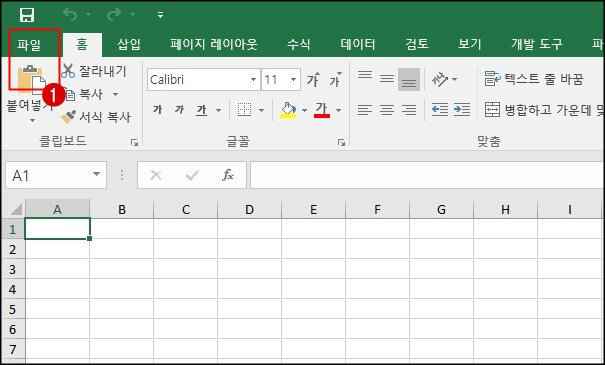This screenshot has width=605, height=365.
Task: Apply red font color 가
Action: coord(322,110)
